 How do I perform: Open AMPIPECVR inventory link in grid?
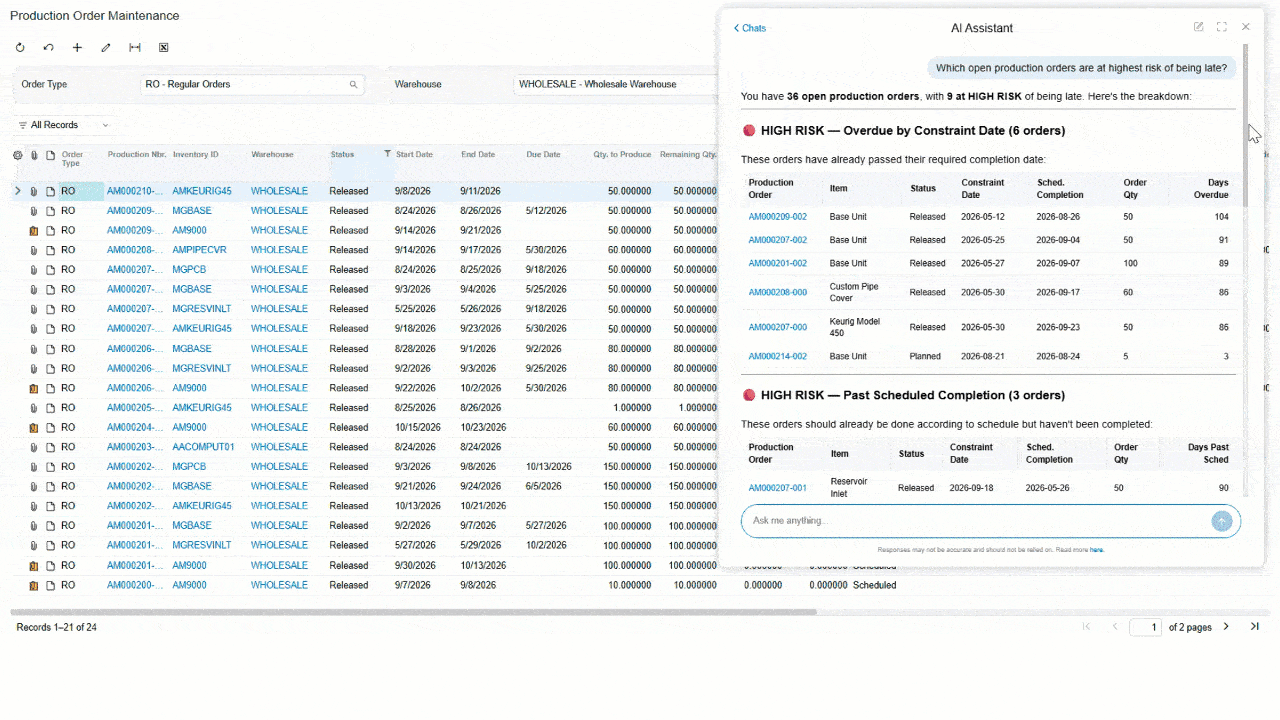click(199, 250)
